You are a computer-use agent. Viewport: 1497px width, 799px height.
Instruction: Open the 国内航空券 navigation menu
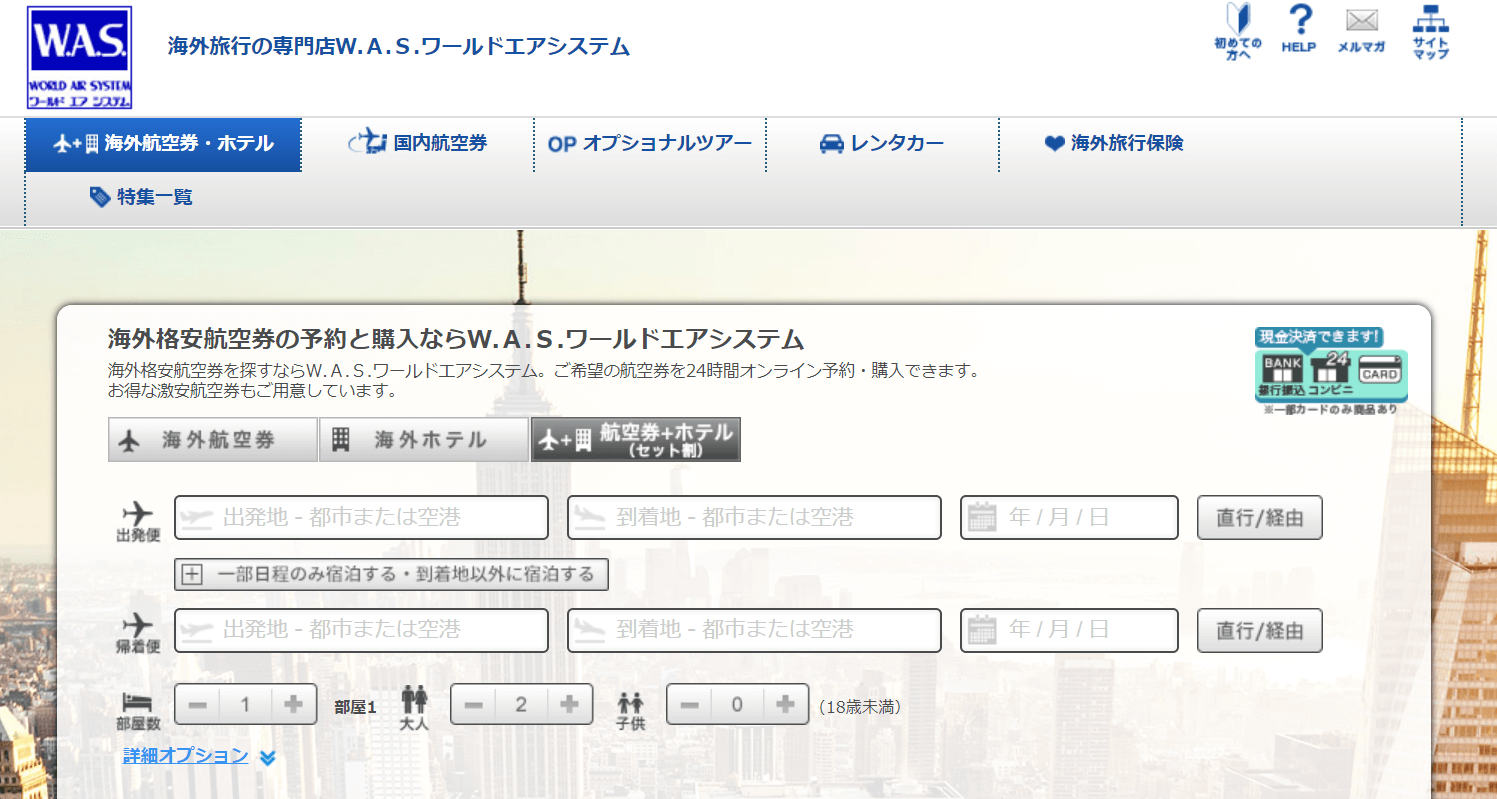click(418, 144)
